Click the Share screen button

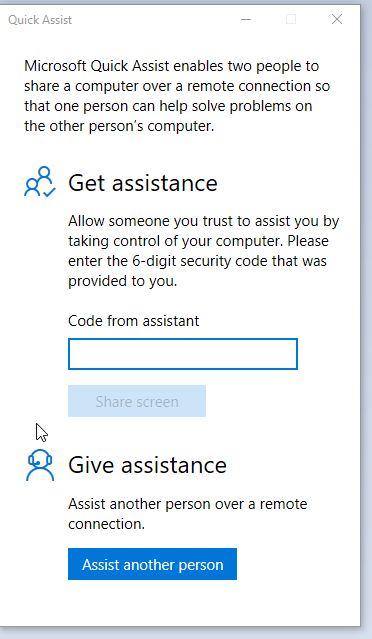coord(137,401)
